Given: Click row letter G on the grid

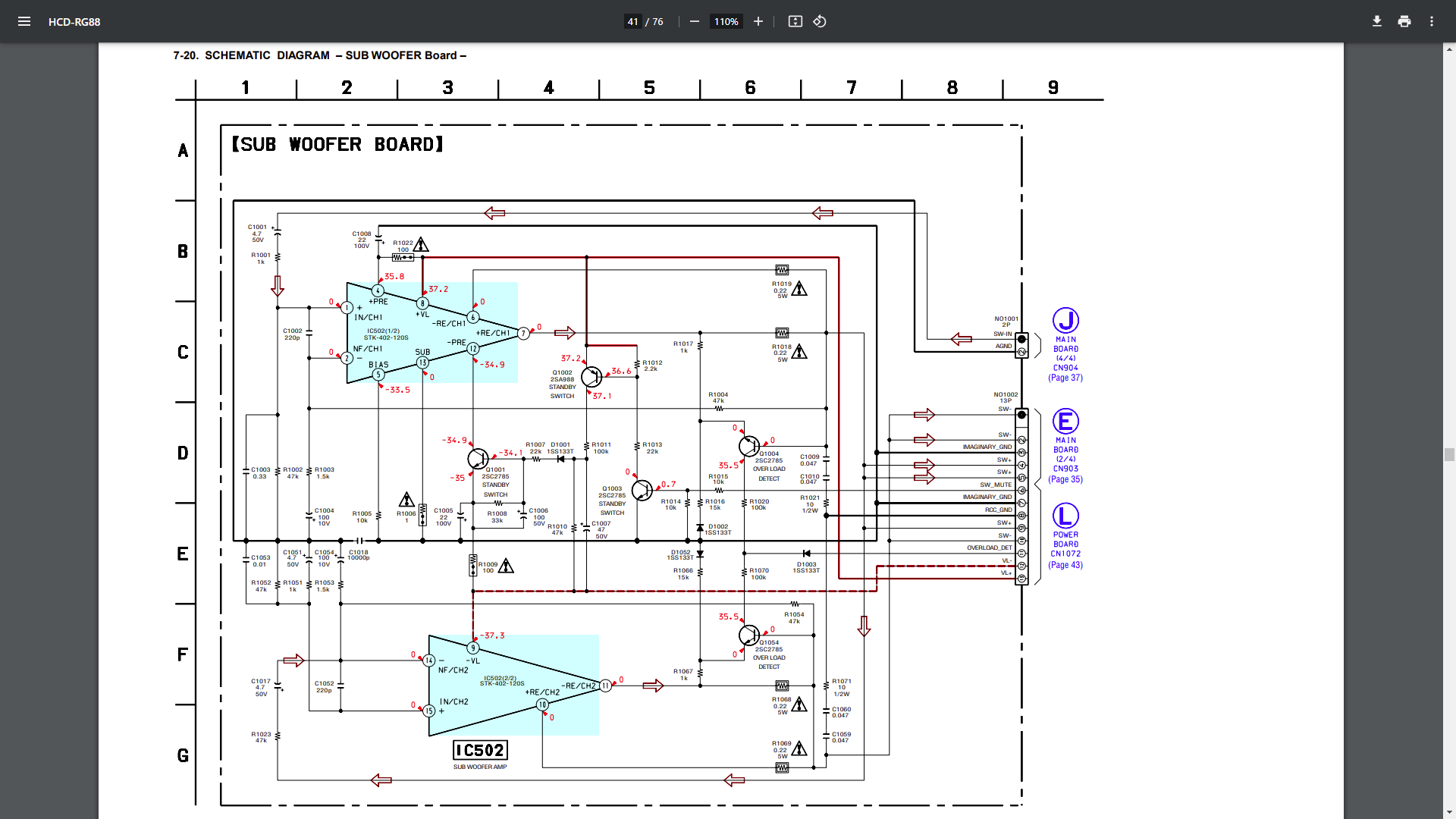Looking at the screenshot, I should coord(183,755).
